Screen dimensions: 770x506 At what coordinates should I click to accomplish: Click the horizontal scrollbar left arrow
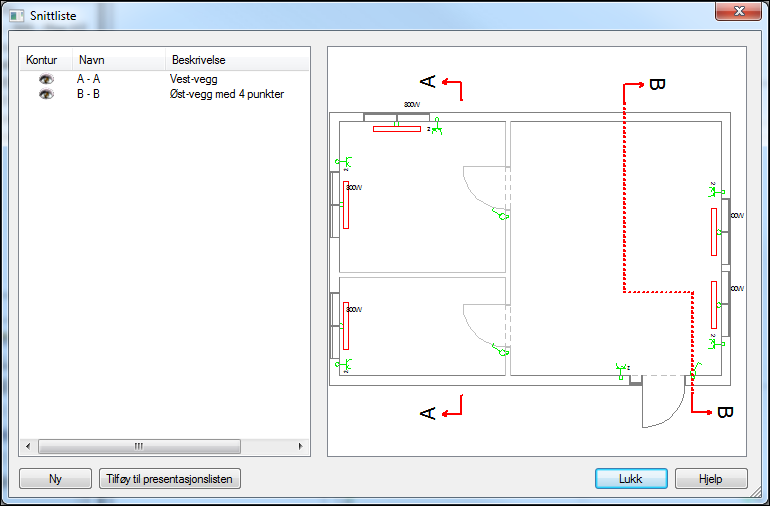[x=27, y=446]
